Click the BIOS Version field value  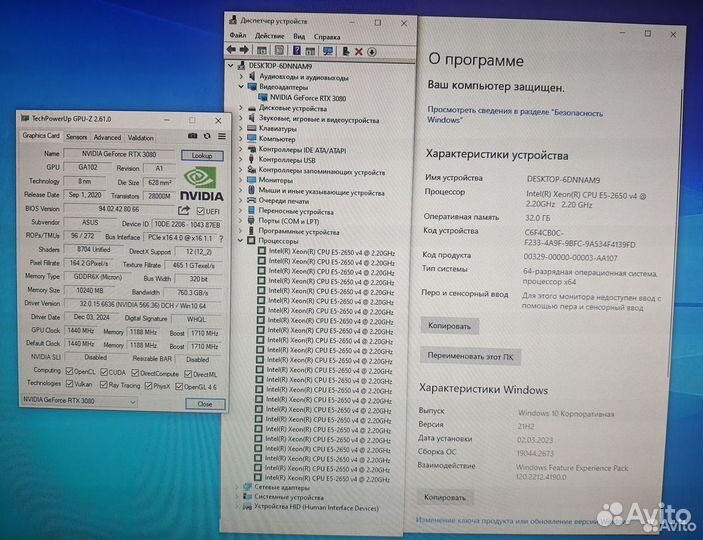tap(119, 209)
